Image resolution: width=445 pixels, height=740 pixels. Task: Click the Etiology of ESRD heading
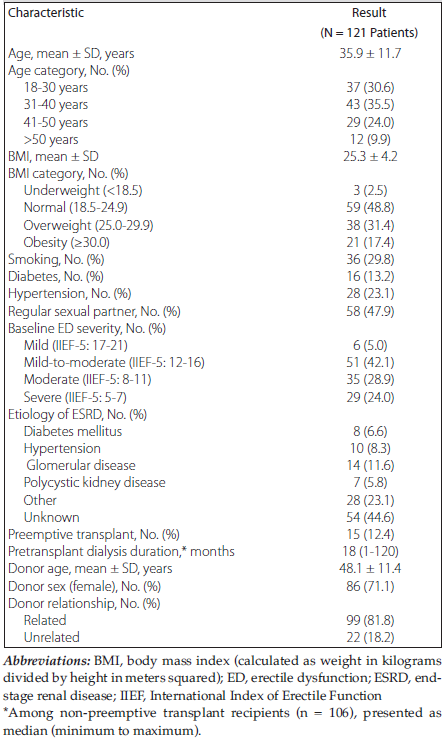click(x=77, y=414)
